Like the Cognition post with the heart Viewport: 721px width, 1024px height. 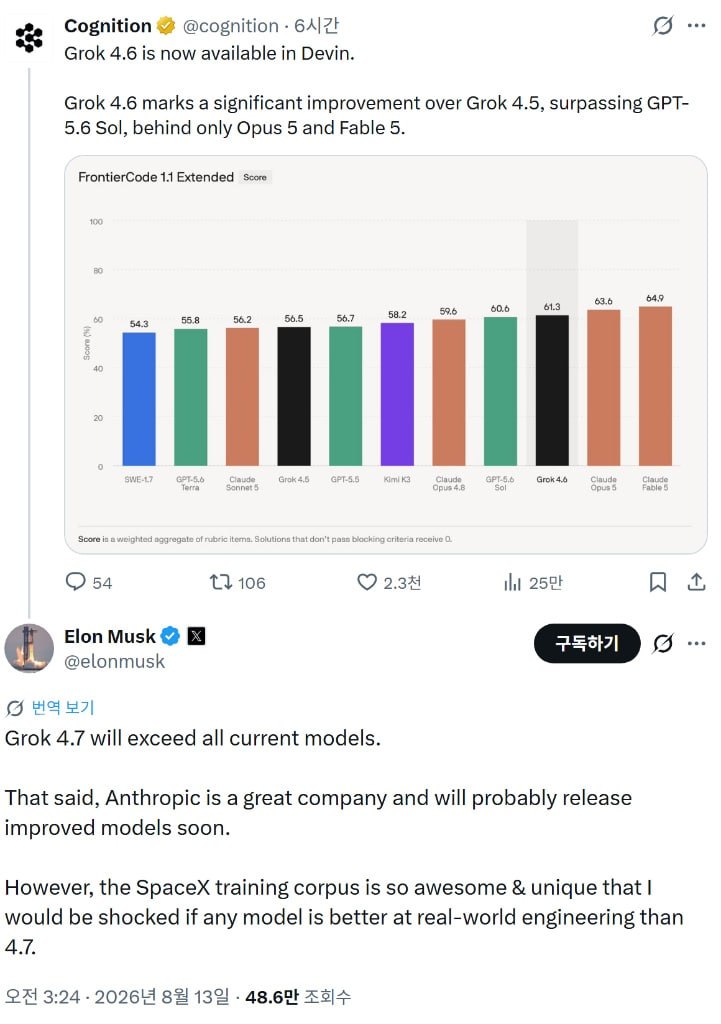[x=367, y=581]
